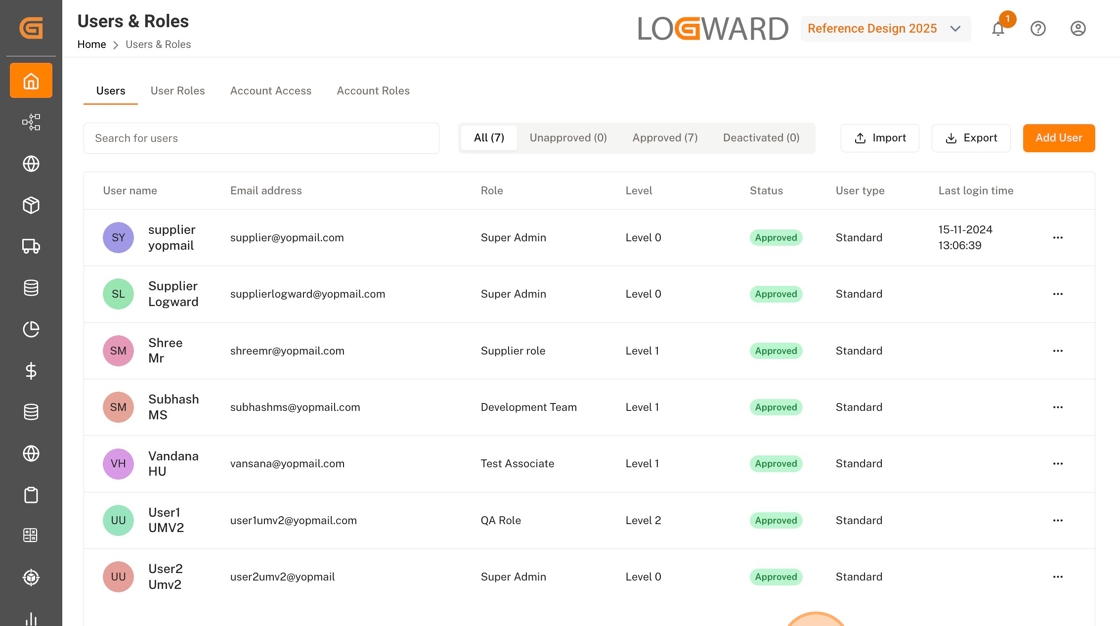Switch to the Users tab
The image size is (1120, 626).
click(x=111, y=91)
